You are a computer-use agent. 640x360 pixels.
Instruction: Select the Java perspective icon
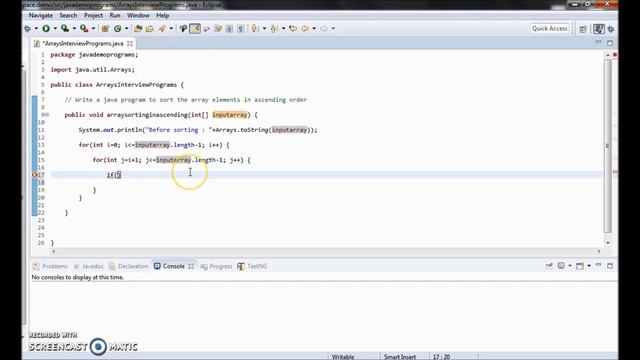point(599,29)
